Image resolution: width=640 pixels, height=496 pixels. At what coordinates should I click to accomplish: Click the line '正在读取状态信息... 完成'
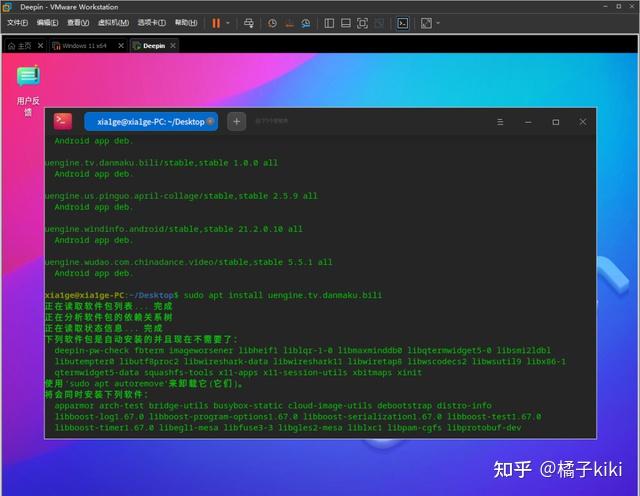point(104,328)
